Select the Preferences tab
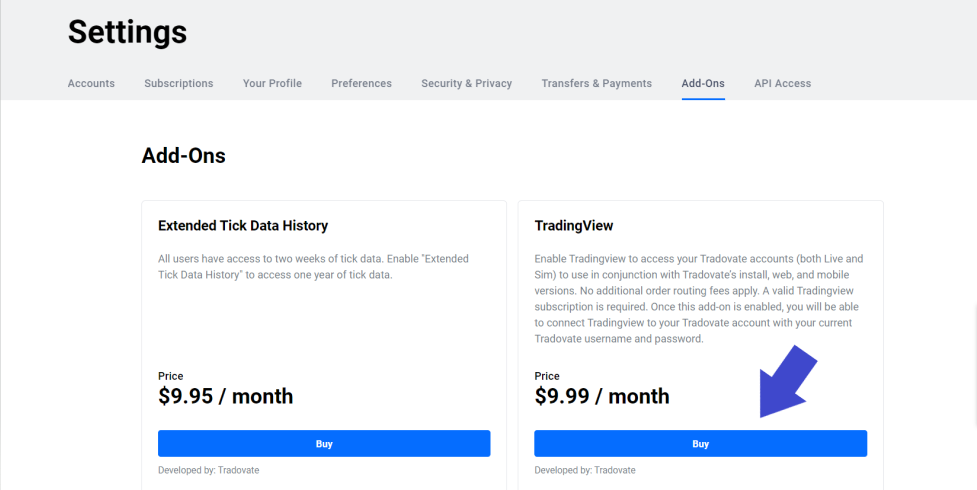This screenshot has width=977, height=490. coord(361,83)
